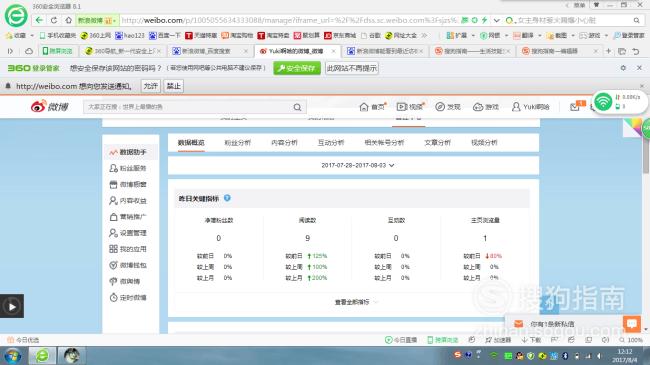Open the Weibo games icon
This screenshot has width=650, height=365.
pyautogui.click(x=478, y=107)
